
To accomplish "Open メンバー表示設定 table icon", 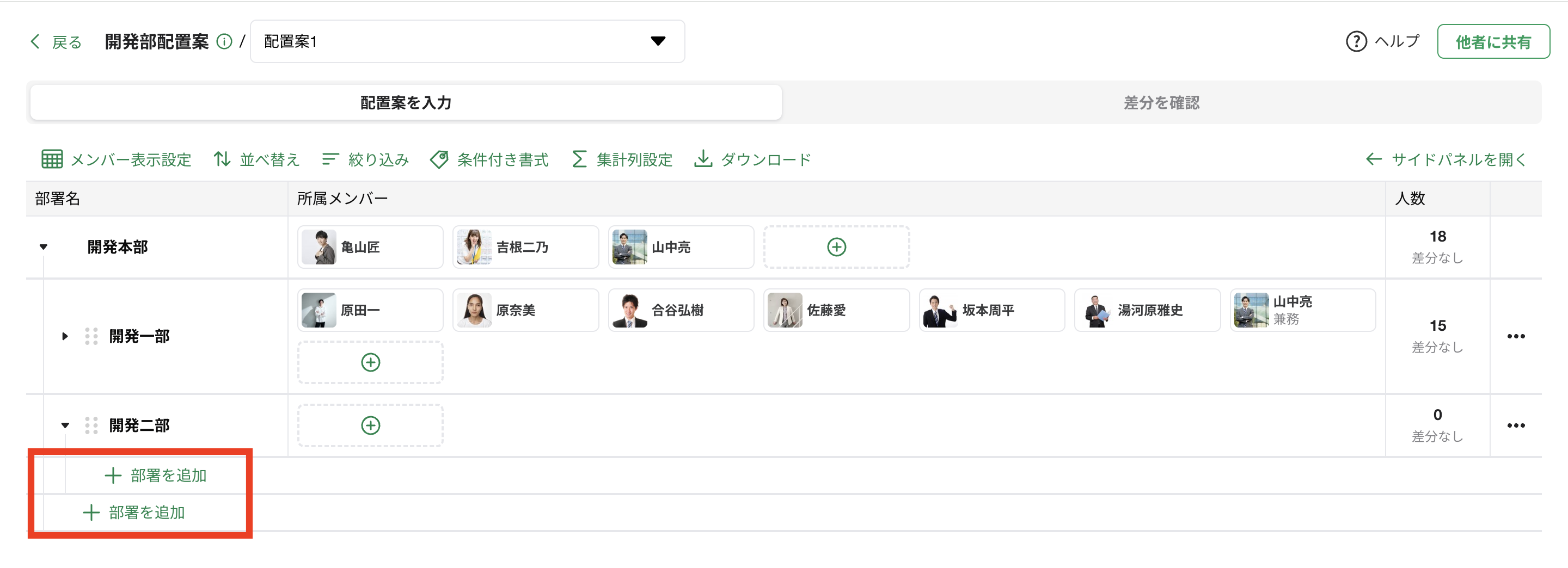I will click(x=52, y=159).
